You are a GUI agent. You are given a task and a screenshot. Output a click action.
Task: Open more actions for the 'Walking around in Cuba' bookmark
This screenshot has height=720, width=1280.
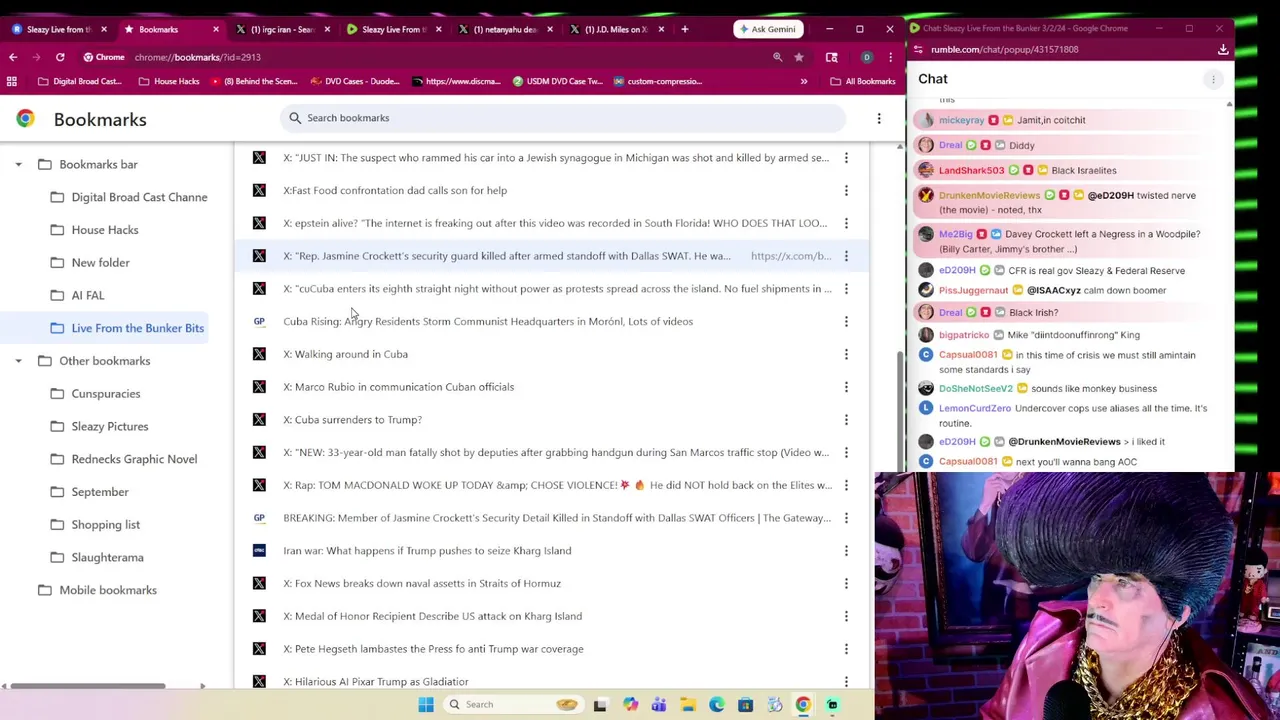[846, 354]
